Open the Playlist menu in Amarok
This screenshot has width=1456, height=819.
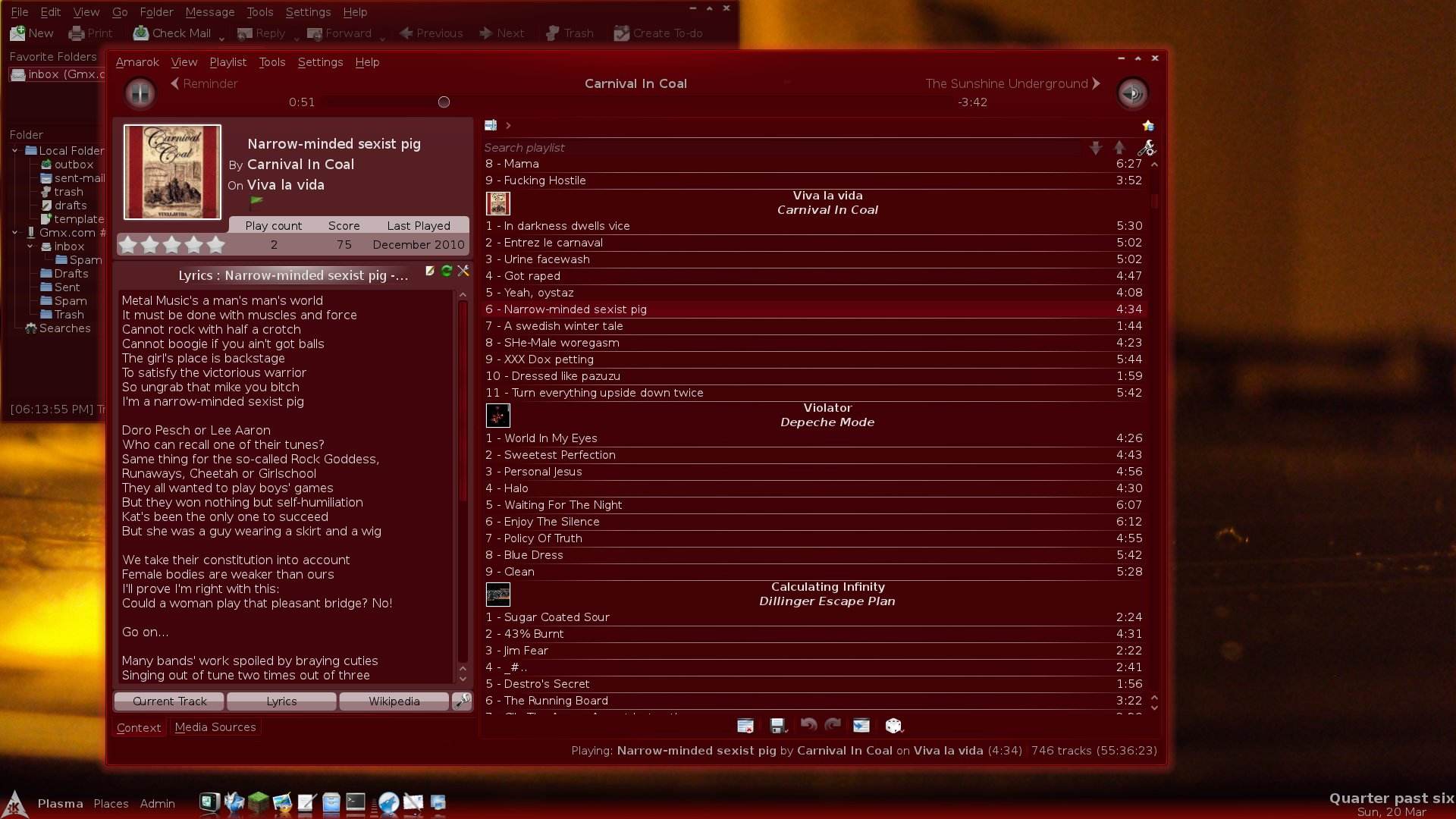[227, 62]
